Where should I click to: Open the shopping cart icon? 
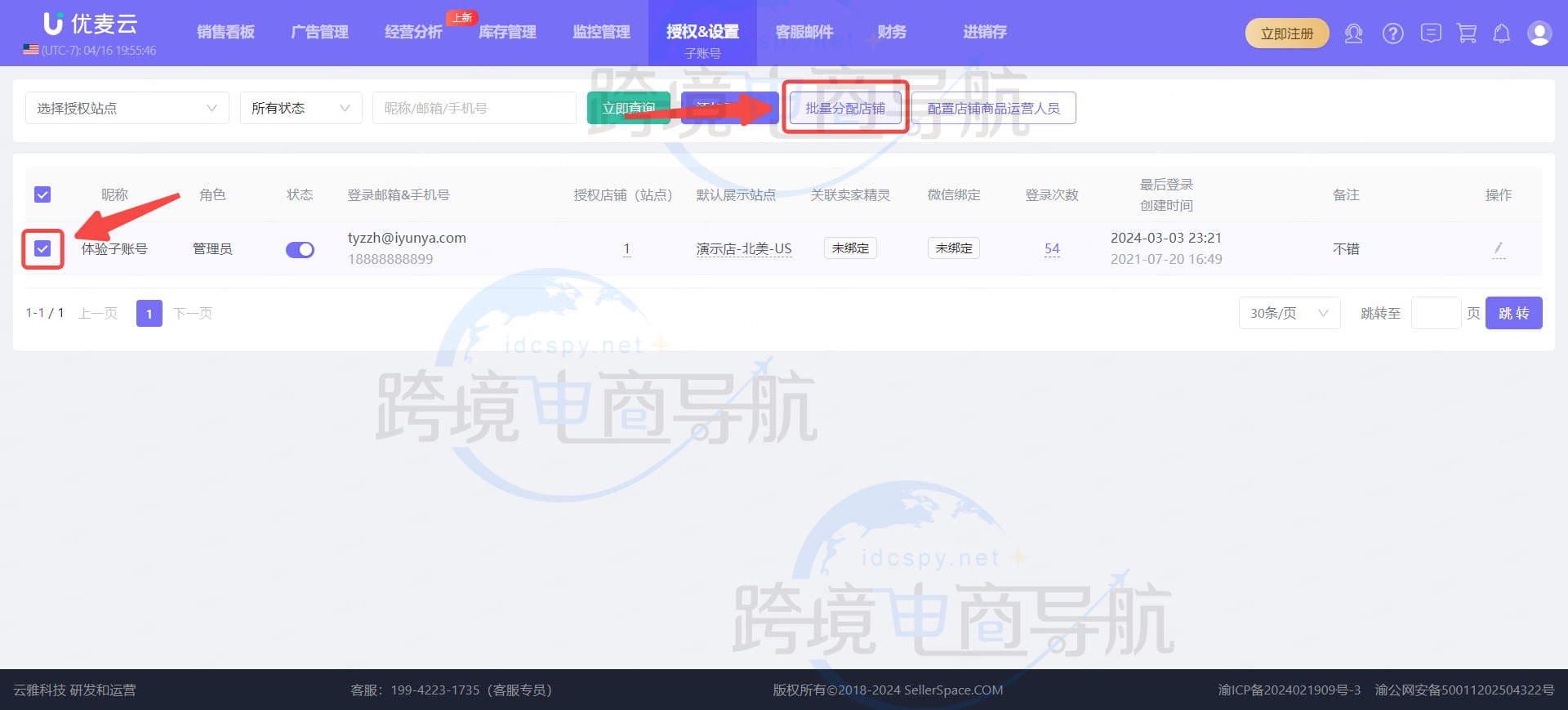coord(1467,33)
